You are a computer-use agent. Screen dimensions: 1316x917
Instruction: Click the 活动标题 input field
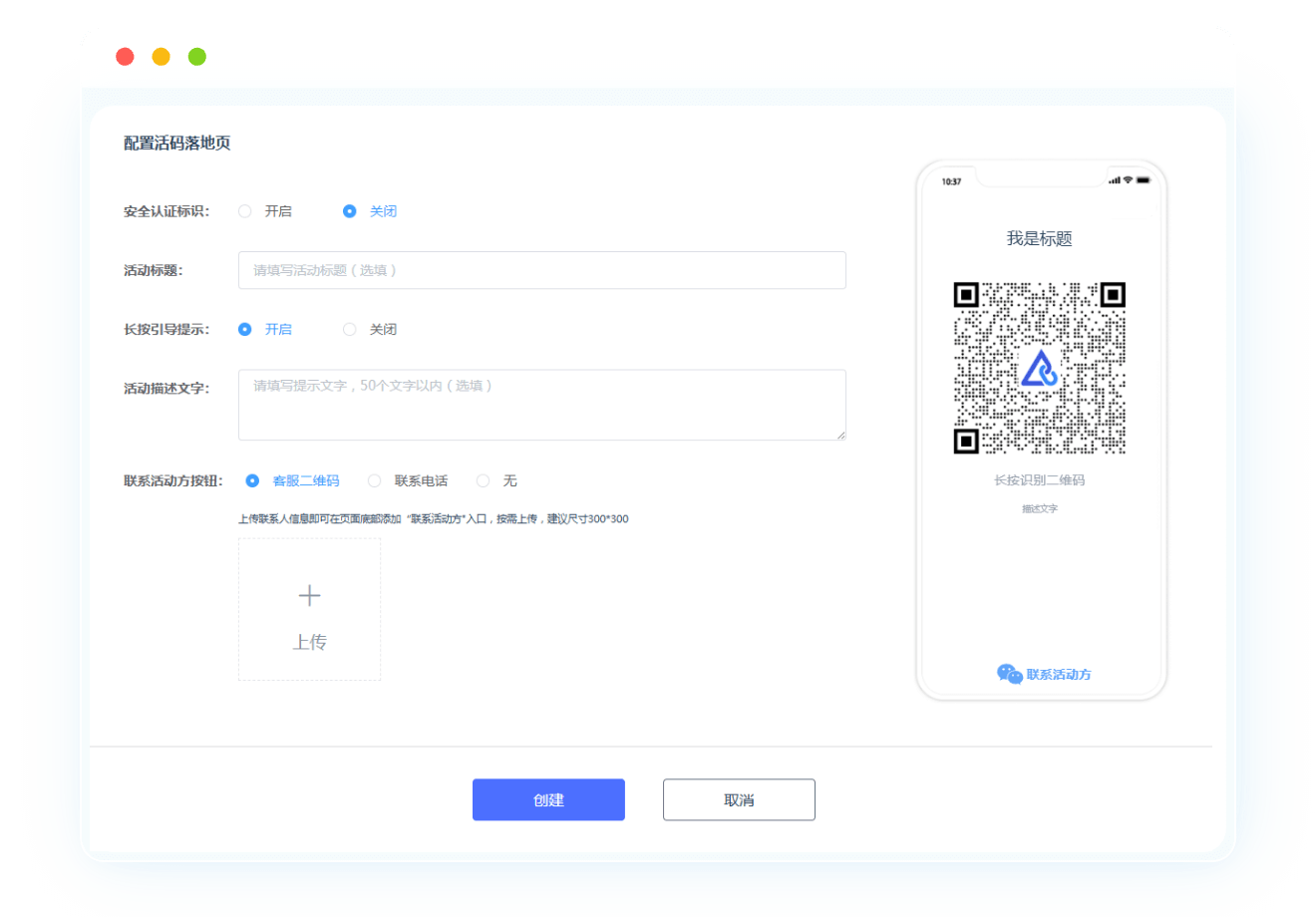tap(541, 270)
